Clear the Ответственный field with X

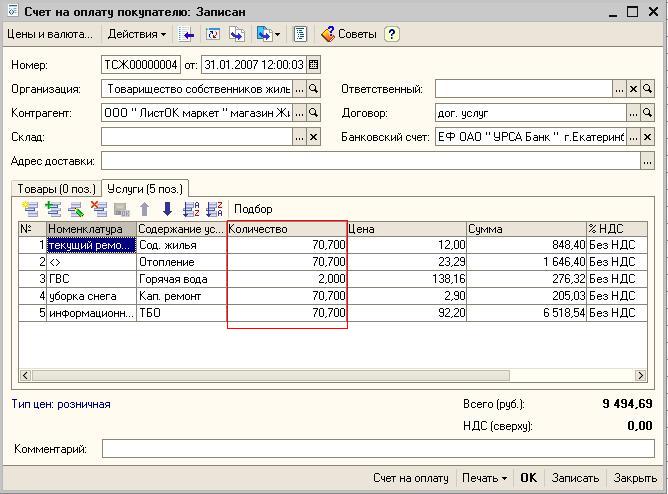click(633, 89)
